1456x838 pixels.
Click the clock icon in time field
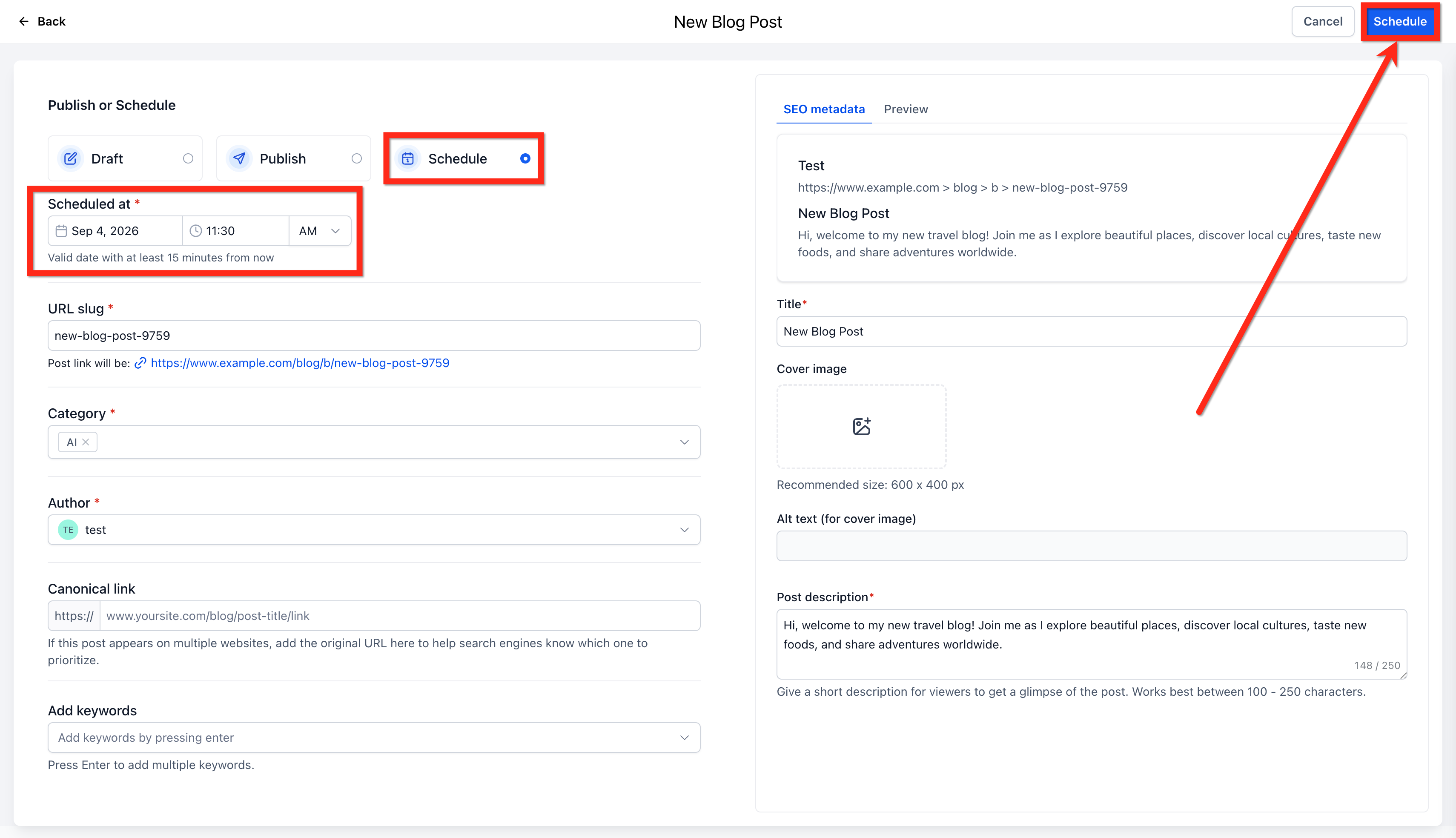coord(195,231)
